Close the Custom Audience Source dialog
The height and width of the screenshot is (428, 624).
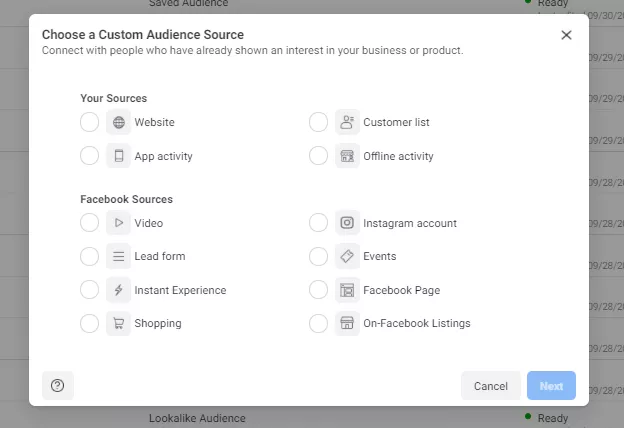pyautogui.click(x=566, y=35)
